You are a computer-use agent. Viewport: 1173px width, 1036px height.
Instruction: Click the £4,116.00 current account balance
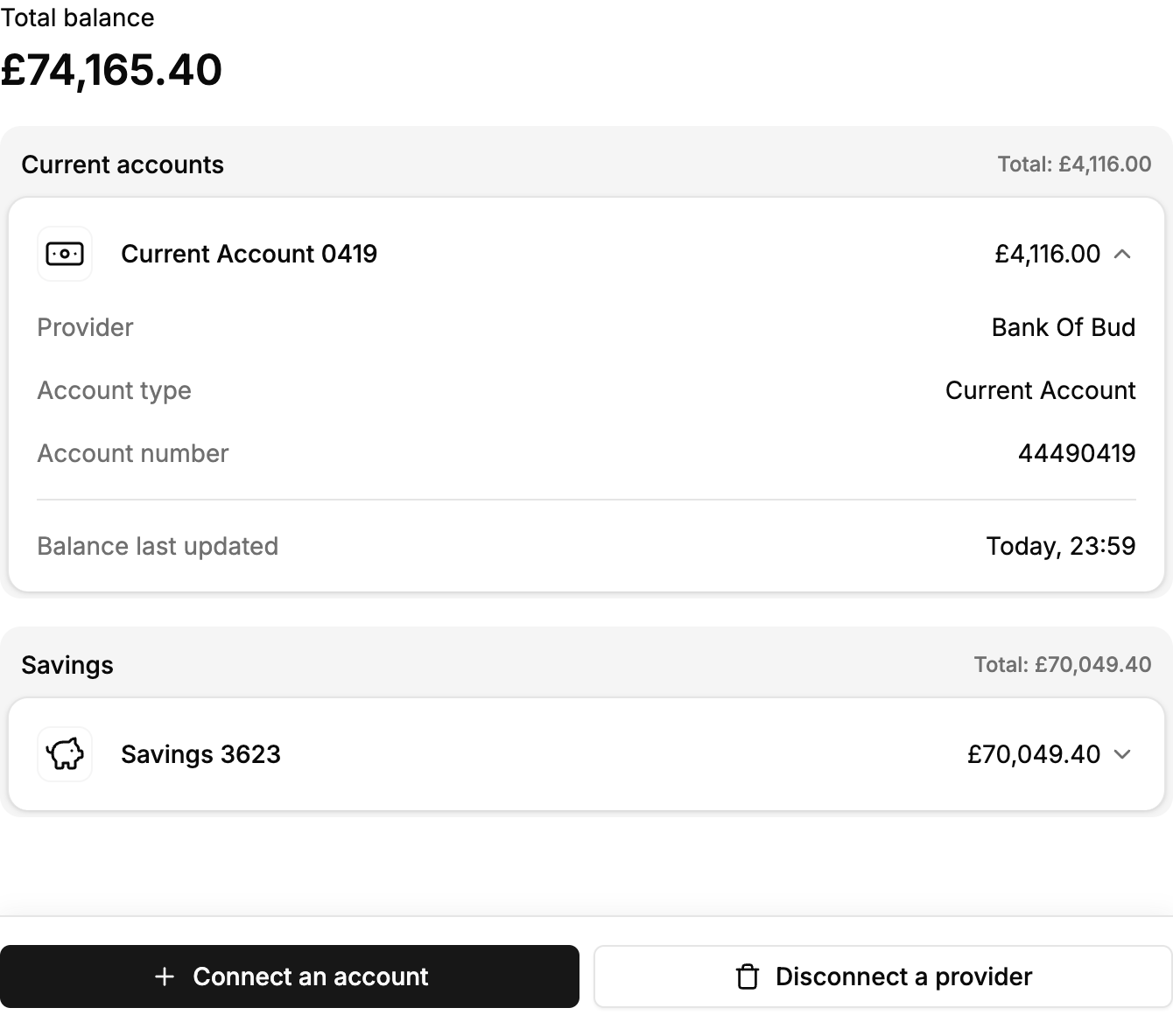[x=1047, y=255]
